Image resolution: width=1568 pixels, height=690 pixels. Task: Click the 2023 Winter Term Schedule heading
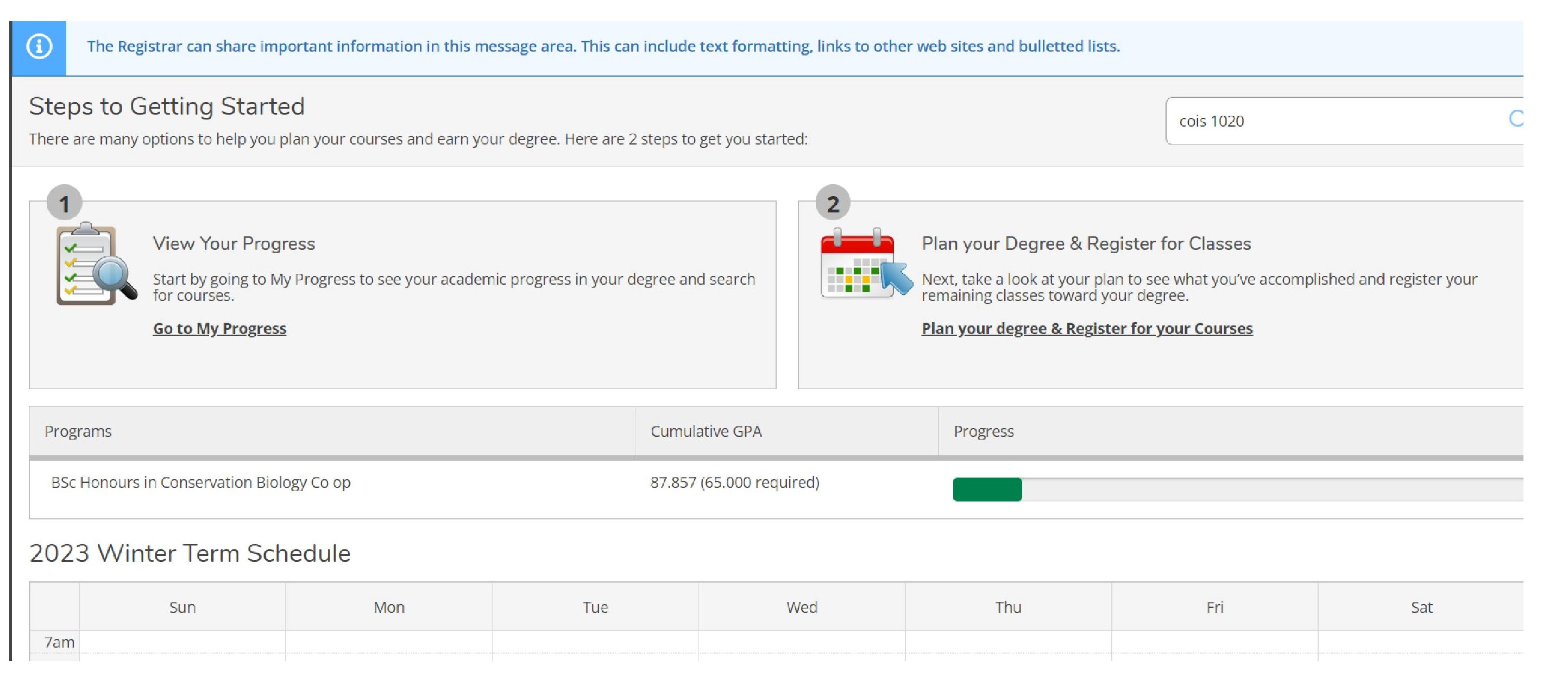[x=190, y=553]
